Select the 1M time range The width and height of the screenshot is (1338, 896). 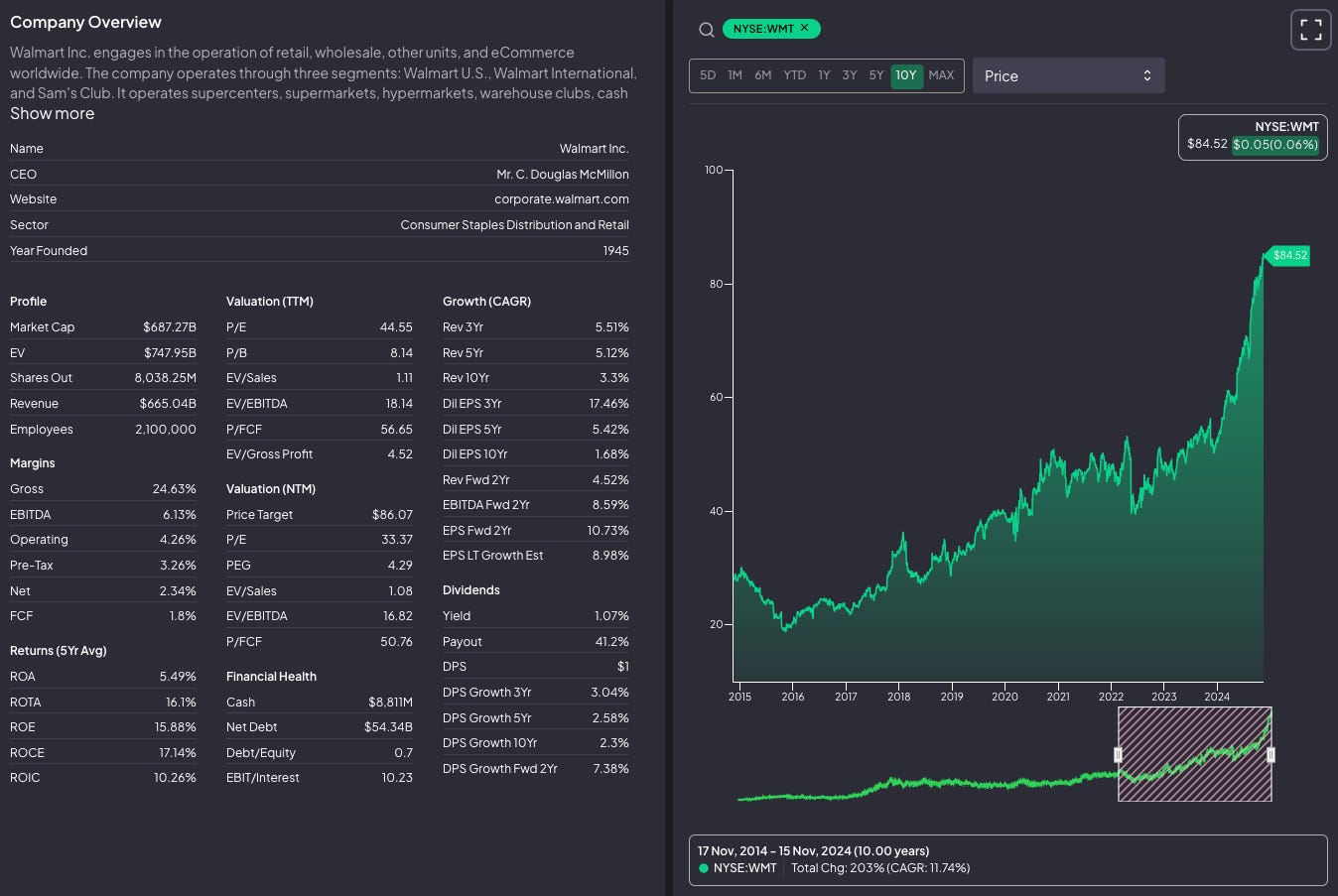point(735,75)
